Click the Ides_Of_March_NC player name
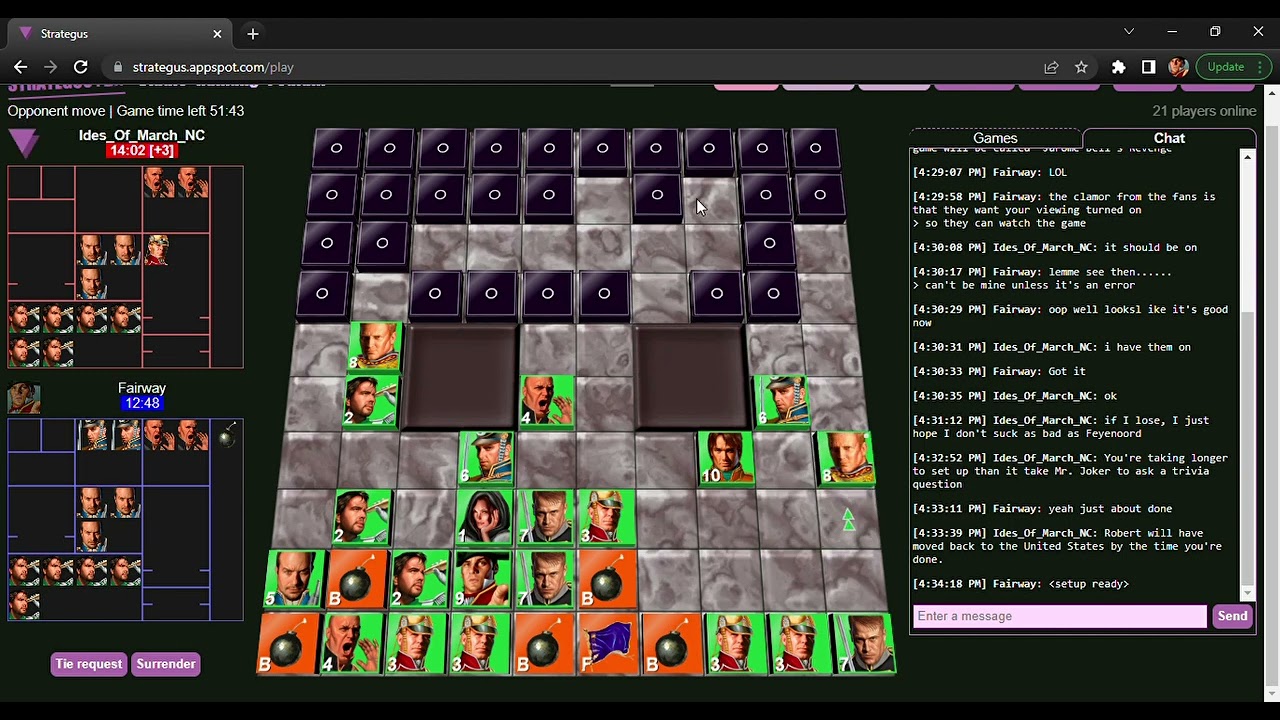Viewport: 1280px width, 720px height. [142, 135]
